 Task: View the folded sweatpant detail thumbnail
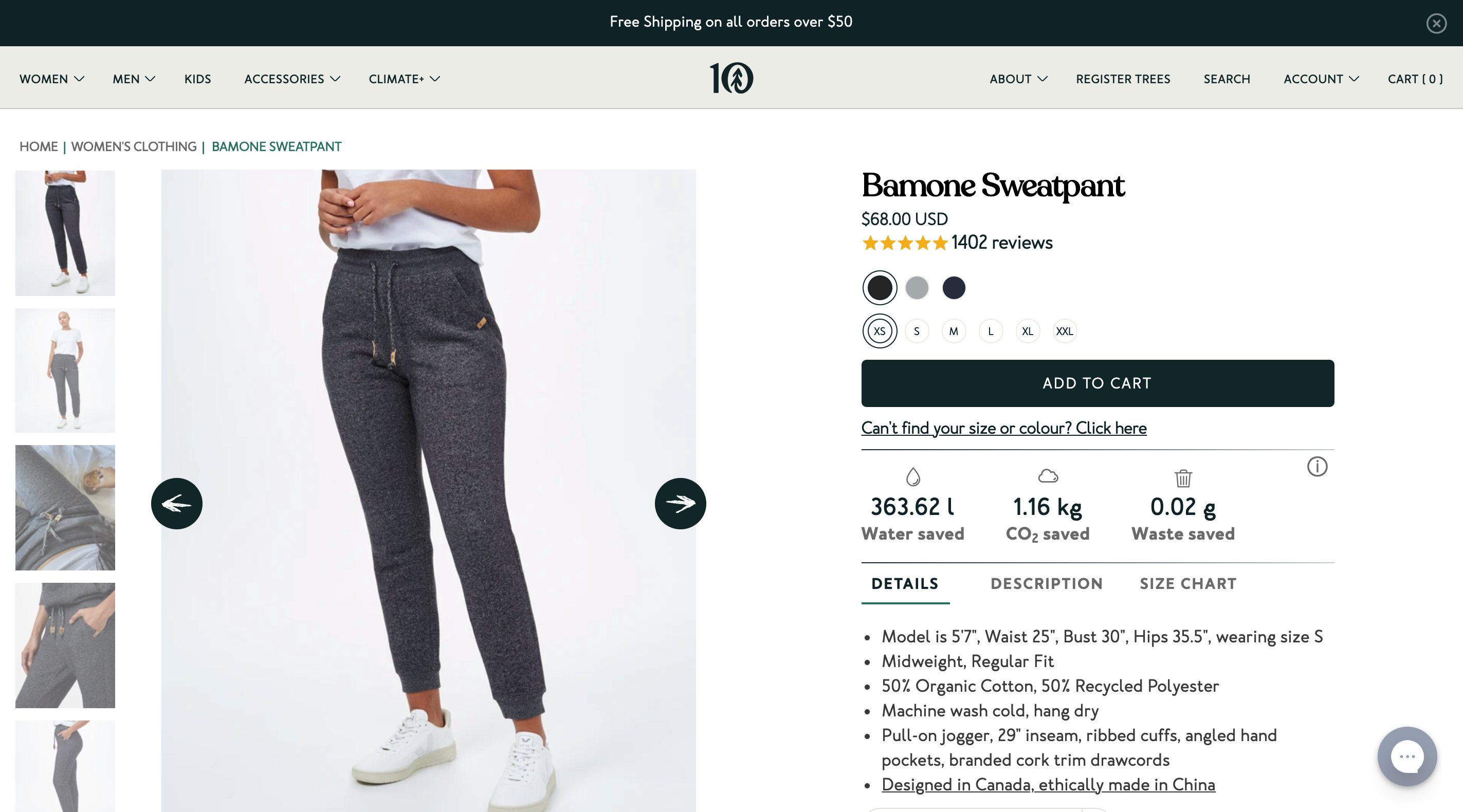65,508
